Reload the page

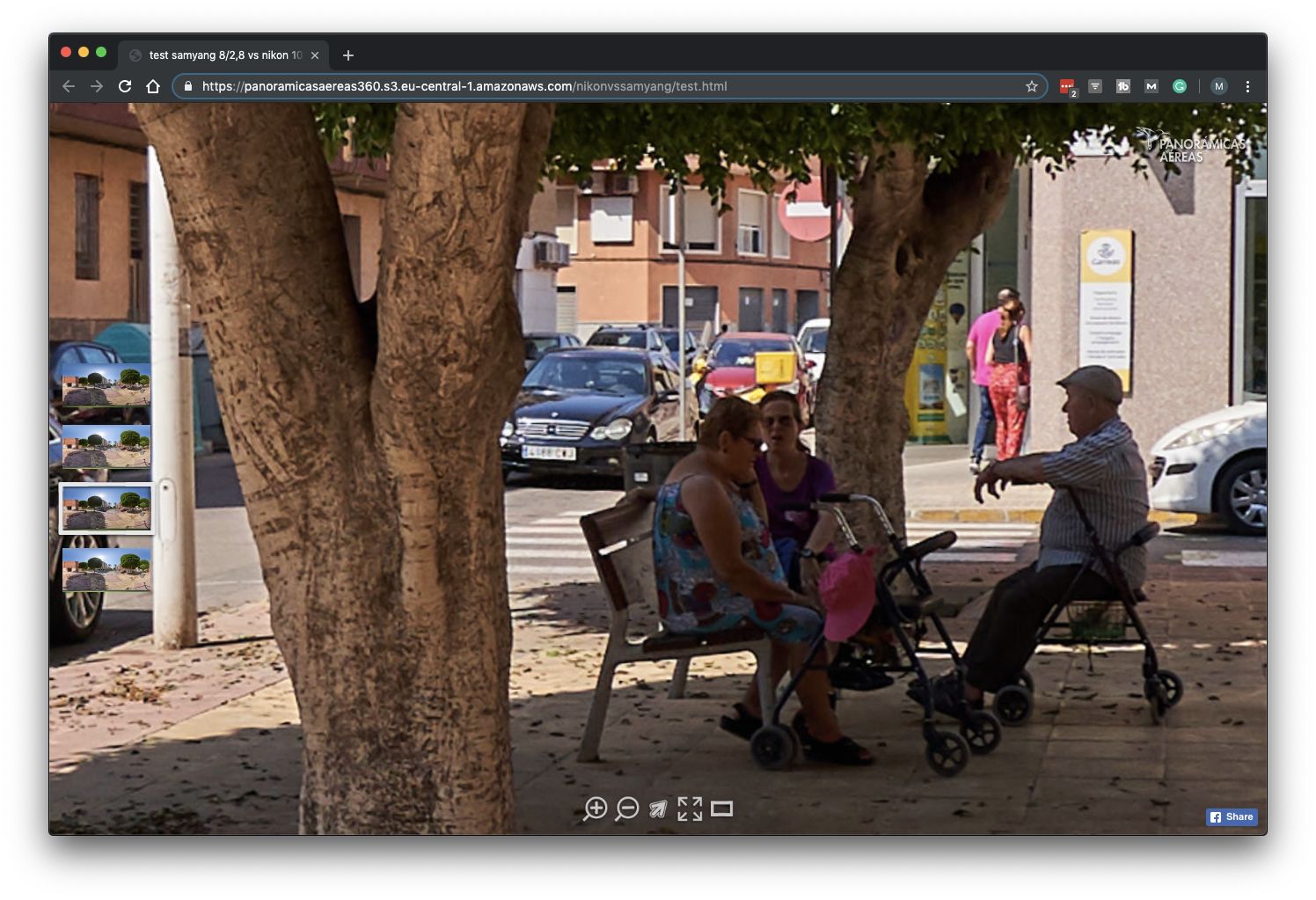point(125,86)
